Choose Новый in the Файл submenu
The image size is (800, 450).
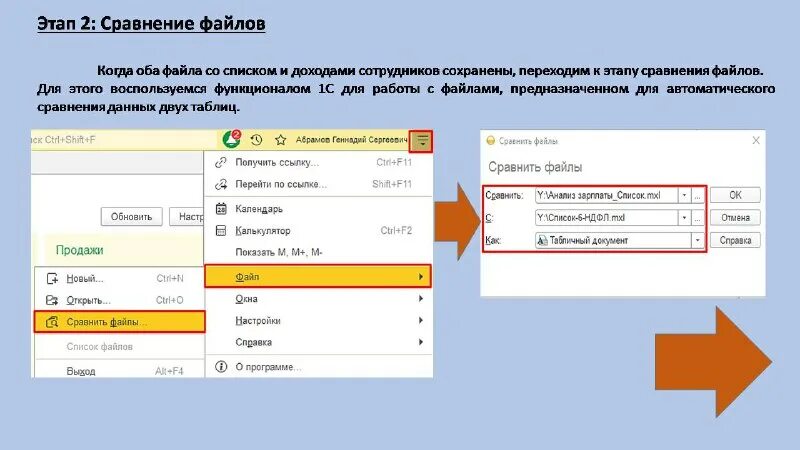[x=119, y=278]
